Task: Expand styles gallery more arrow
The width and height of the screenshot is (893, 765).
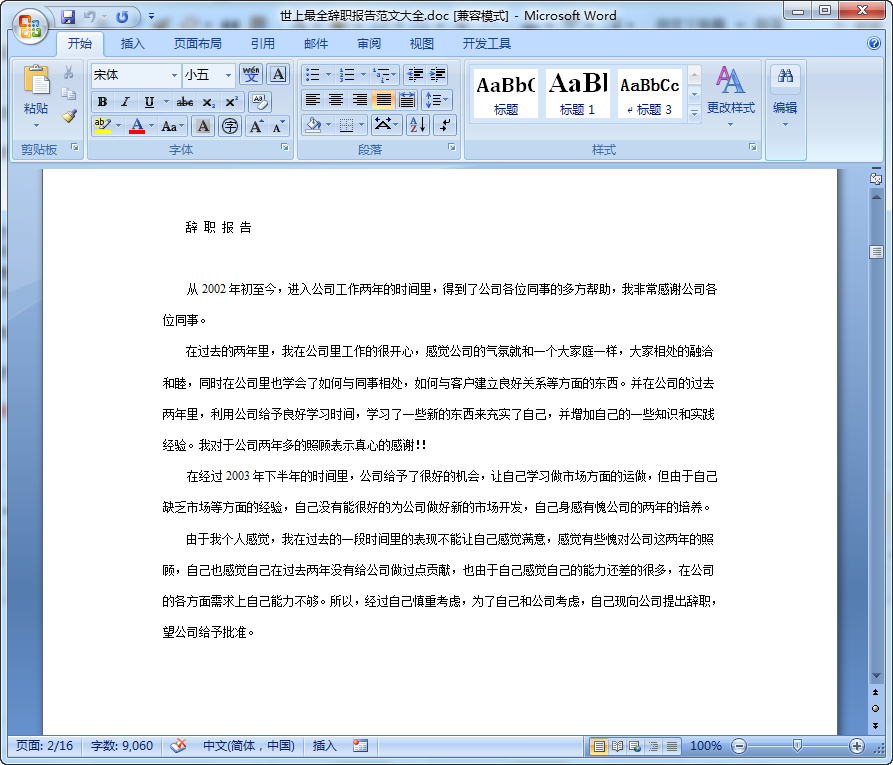Action: pos(694,113)
